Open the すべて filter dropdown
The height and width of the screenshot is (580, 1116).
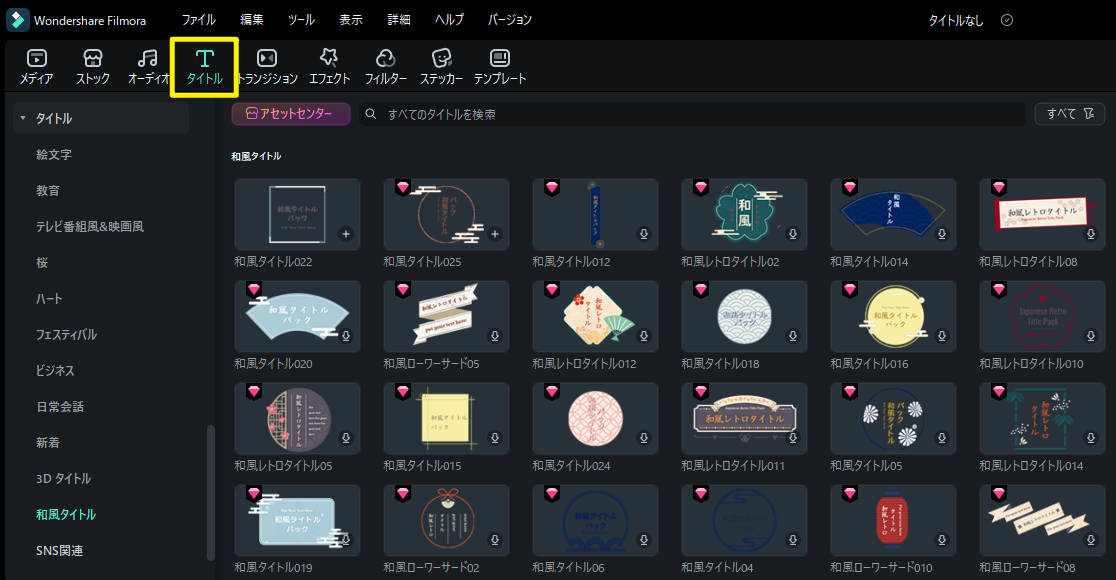click(1062, 113)
